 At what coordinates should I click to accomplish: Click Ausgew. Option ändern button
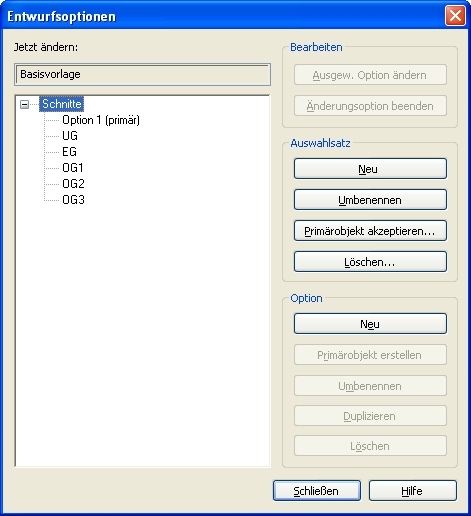(370, 75)
